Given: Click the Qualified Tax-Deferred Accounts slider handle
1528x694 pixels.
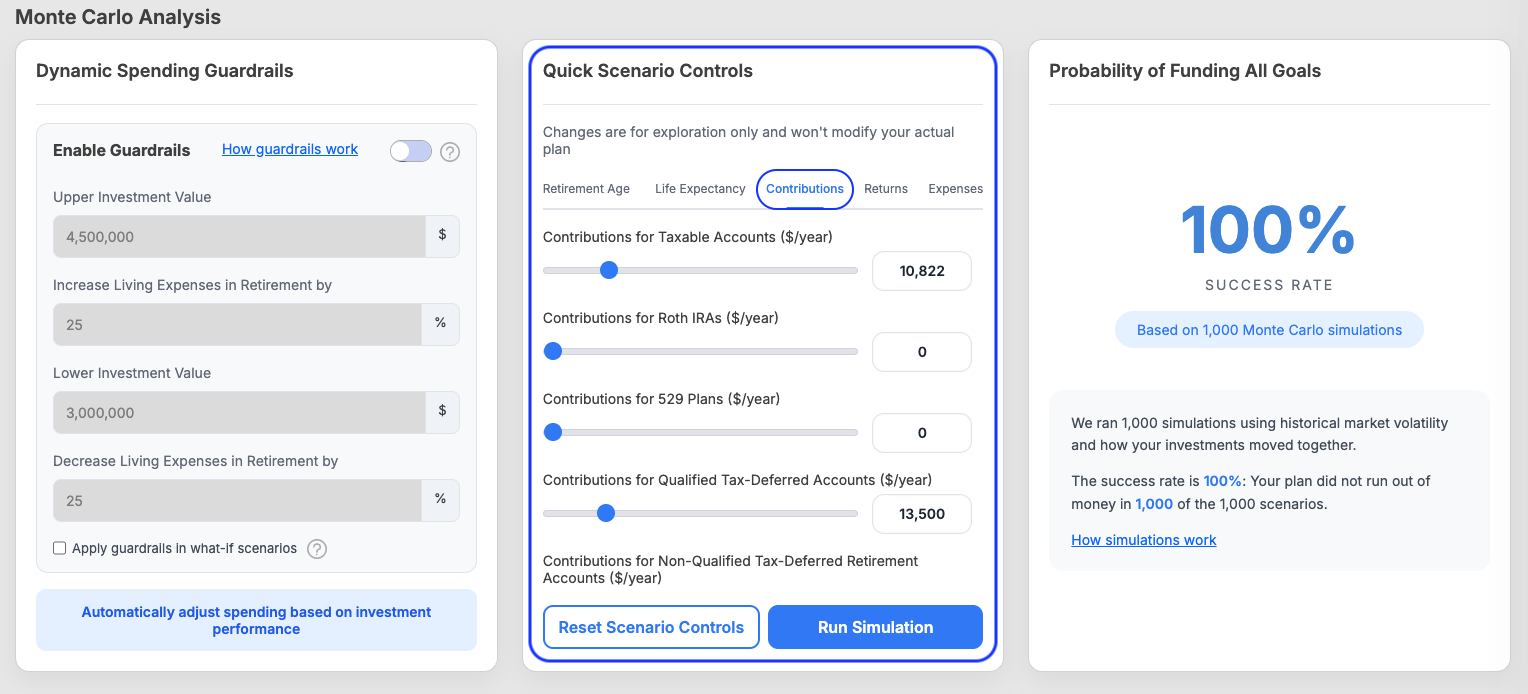Looking at the screenshot, I should (605, 513).
